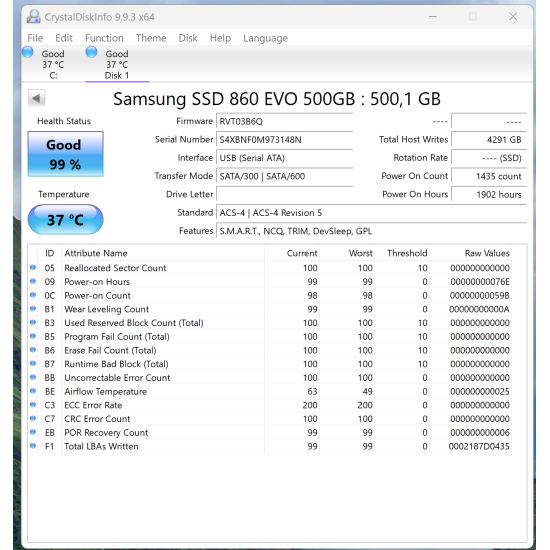Image resolution: width=550 pixels, height=550 pixels.
Task: Open the Help menu
Action: (220, 38)
